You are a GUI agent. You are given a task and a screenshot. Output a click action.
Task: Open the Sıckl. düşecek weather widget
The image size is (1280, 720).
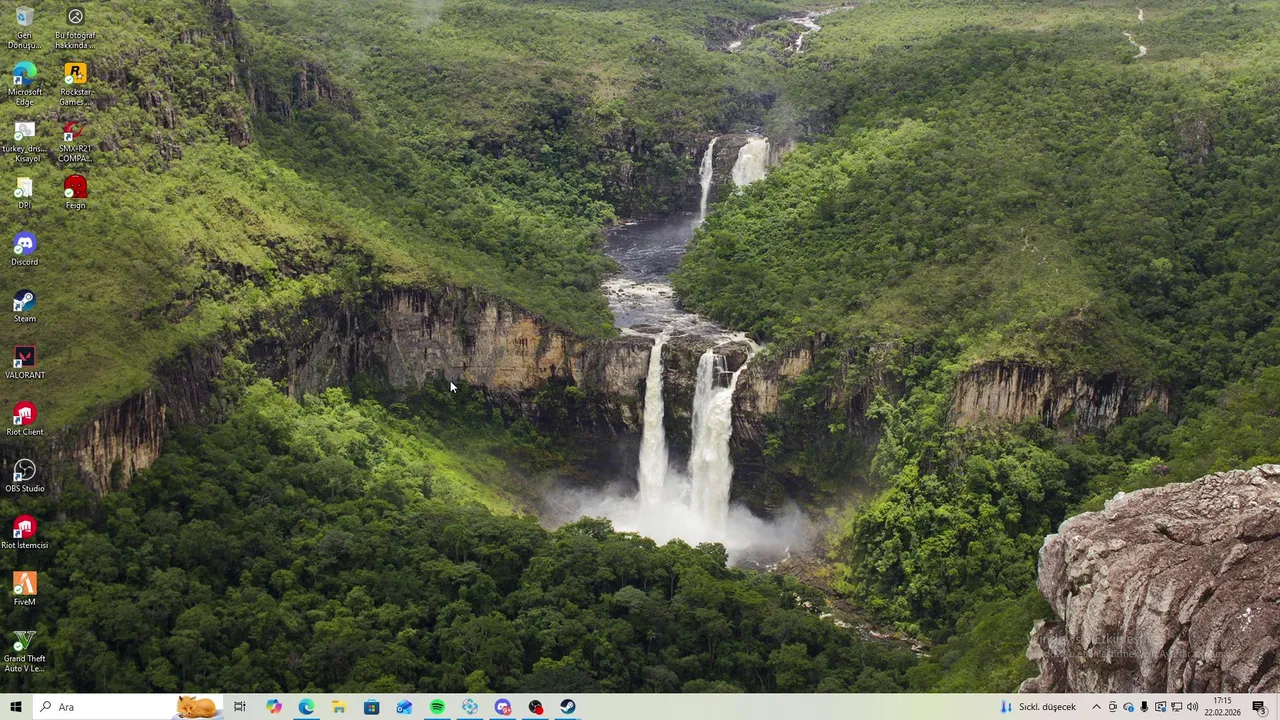pos(1038,707)
